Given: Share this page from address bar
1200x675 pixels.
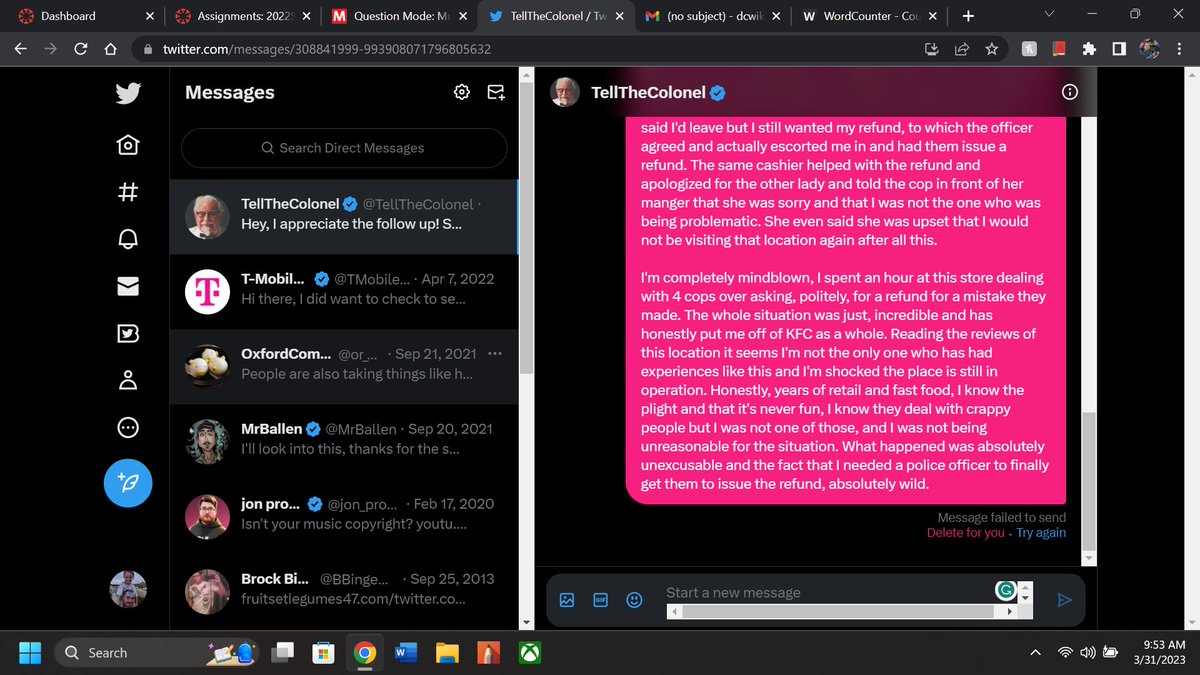Looking at the screenshot, I should 961,48.
